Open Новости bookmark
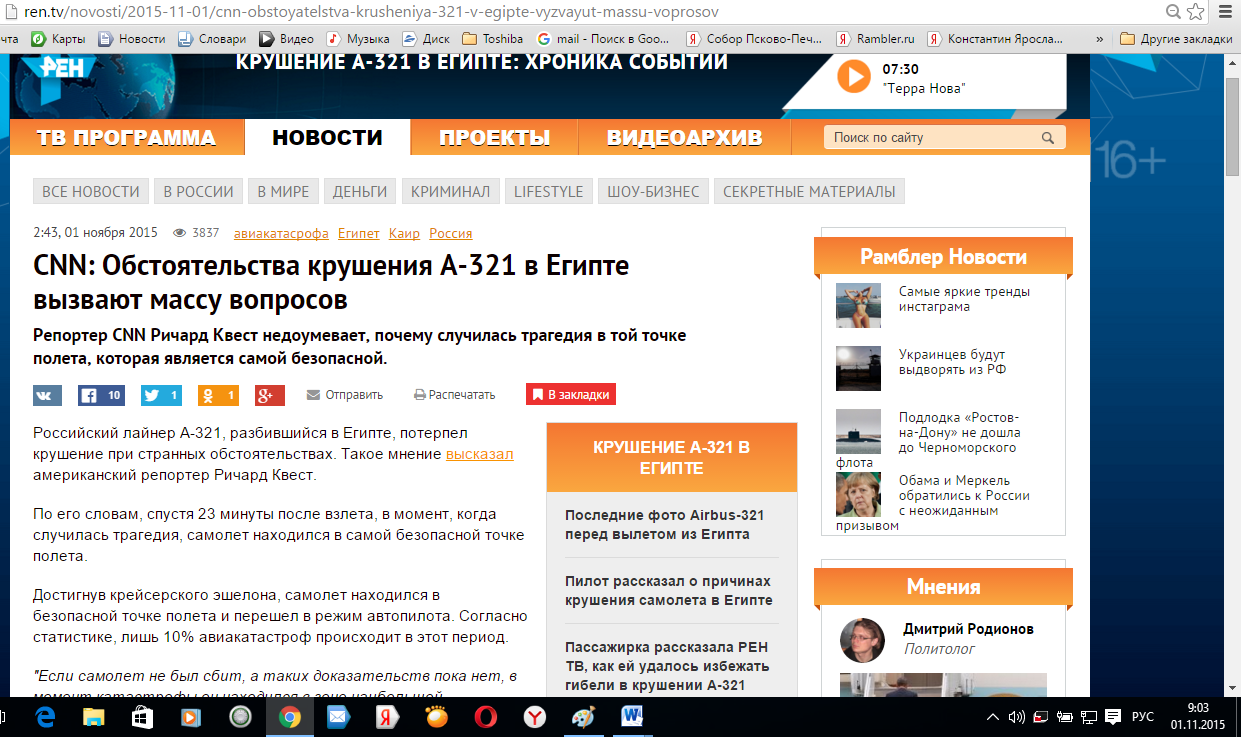This screenshot has height=737, width=1241. pyautogui.click(x=132, y=39)
